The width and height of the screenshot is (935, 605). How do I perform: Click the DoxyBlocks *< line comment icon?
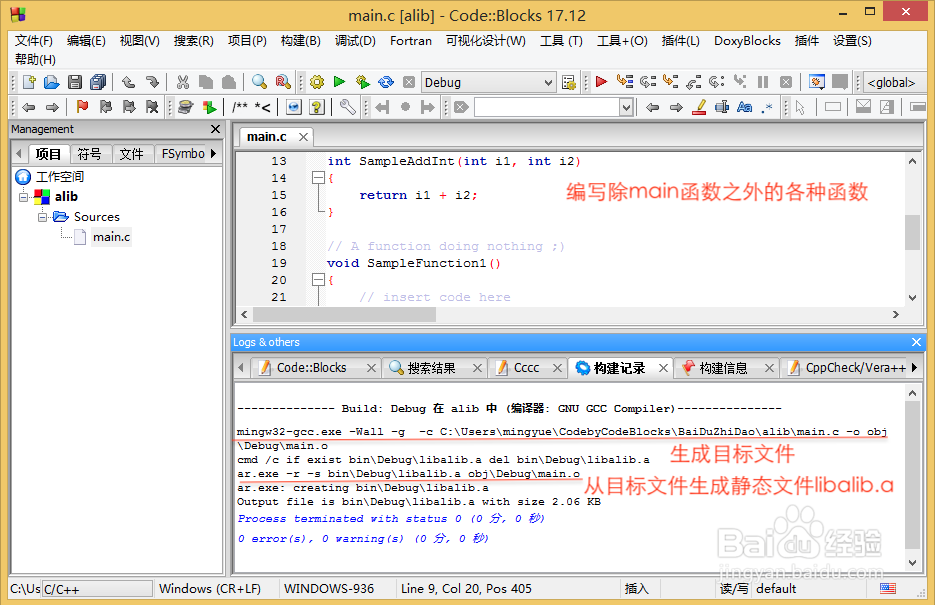pyautogui.click(x=262, y=107)
